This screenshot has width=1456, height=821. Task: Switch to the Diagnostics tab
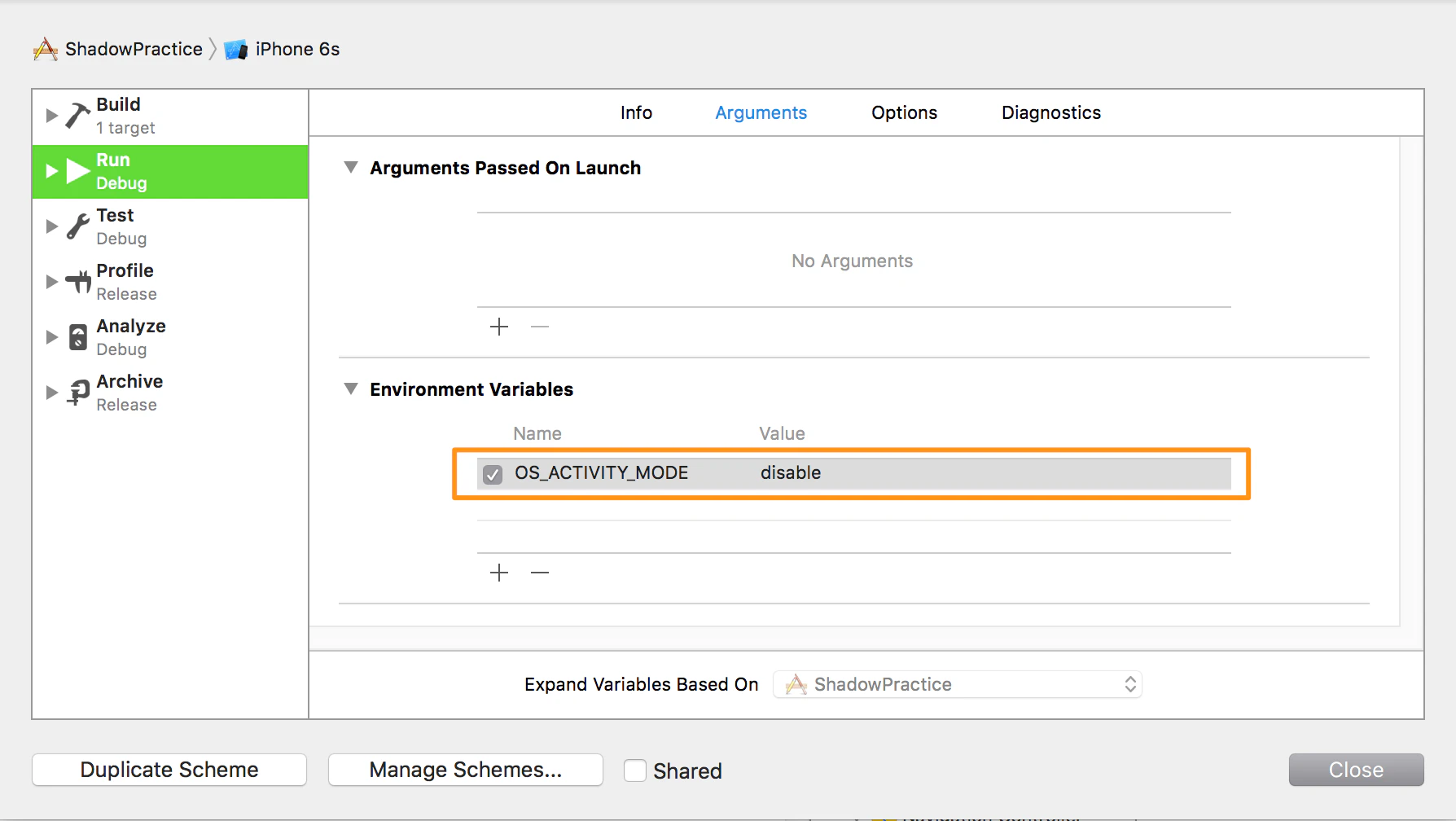click(x=1051, y=112)
